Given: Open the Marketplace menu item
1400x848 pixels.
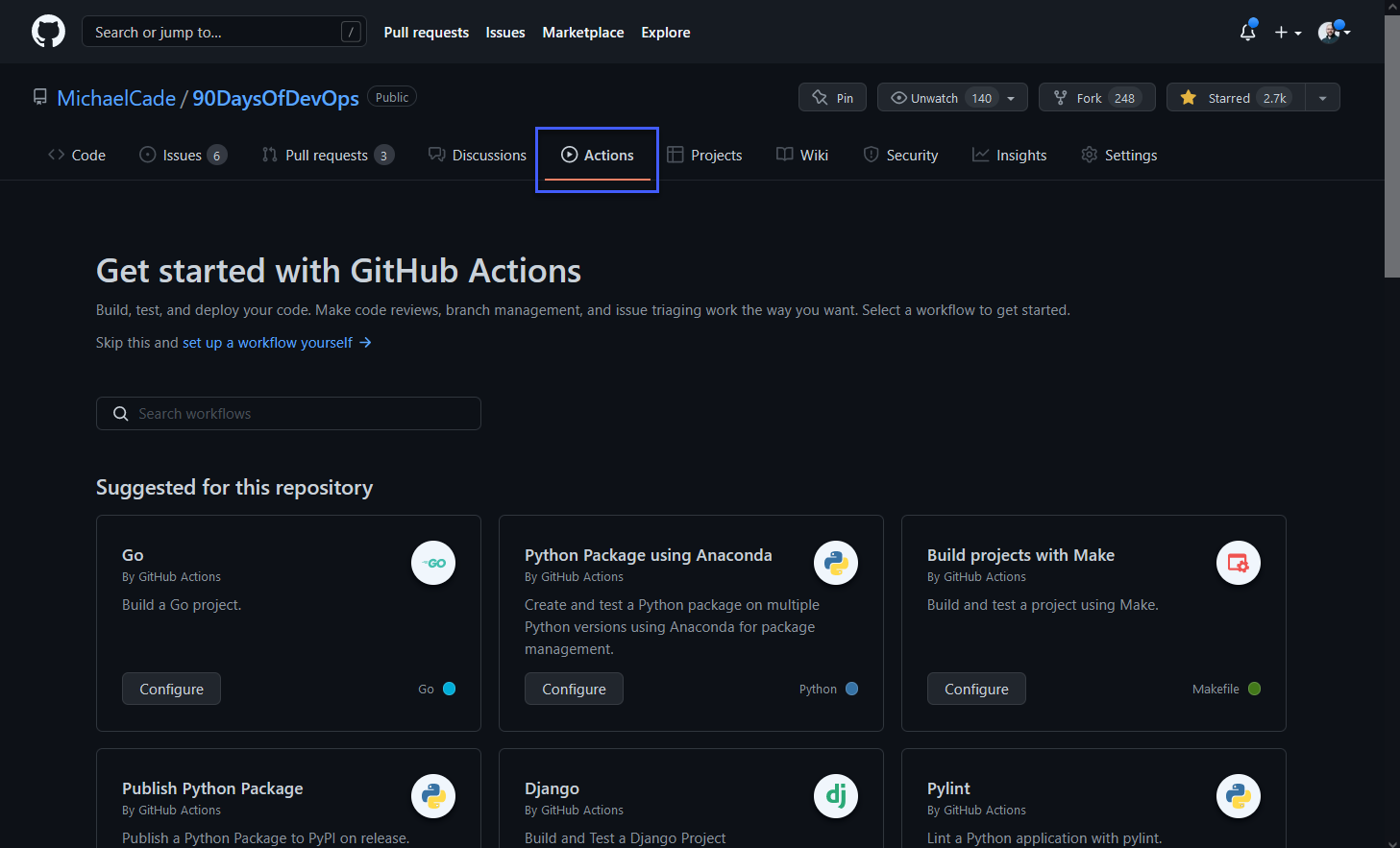Looking at the screenshot, I should coord(583,32).
